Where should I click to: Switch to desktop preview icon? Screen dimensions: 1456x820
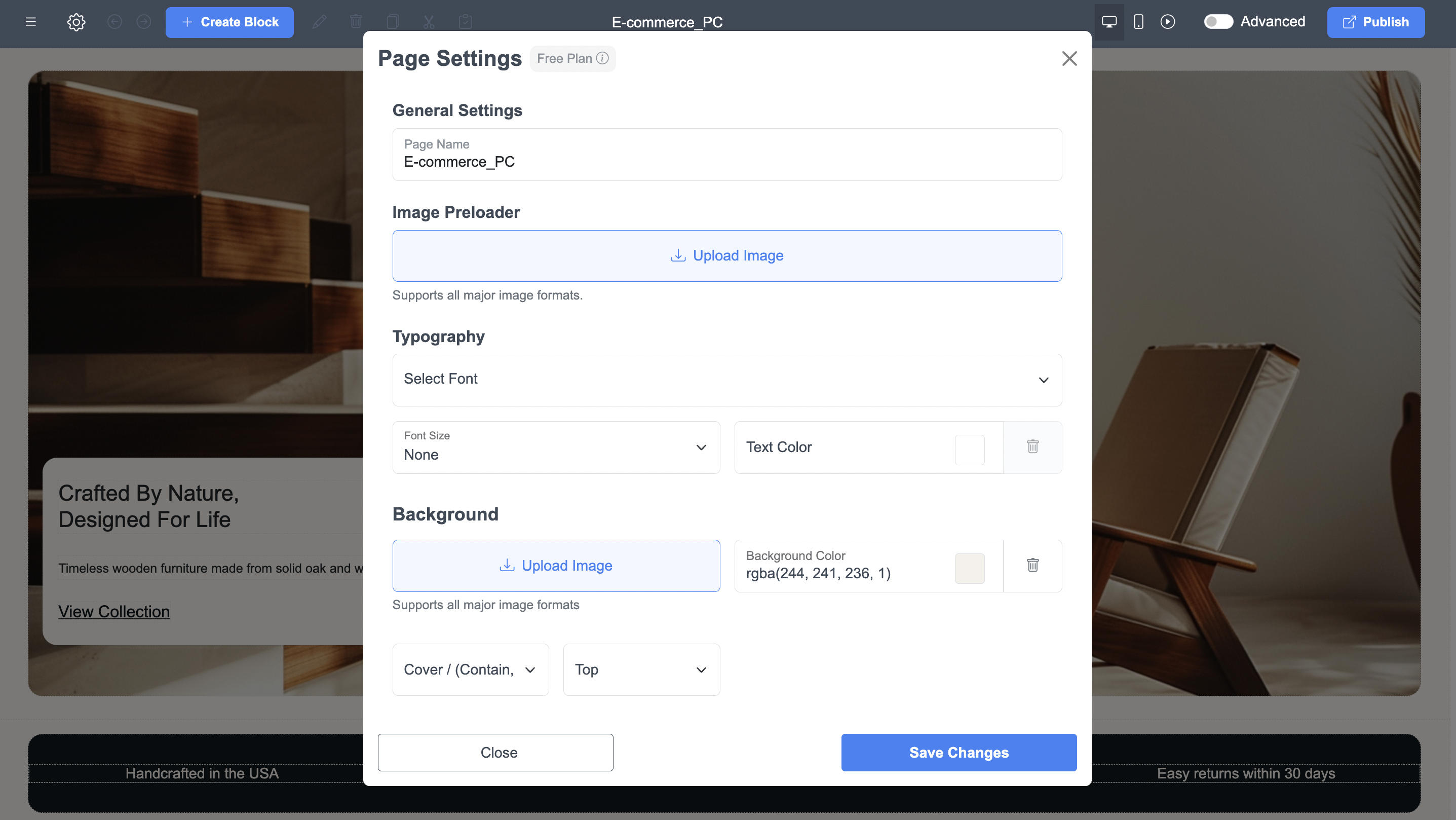[1109, 22]
